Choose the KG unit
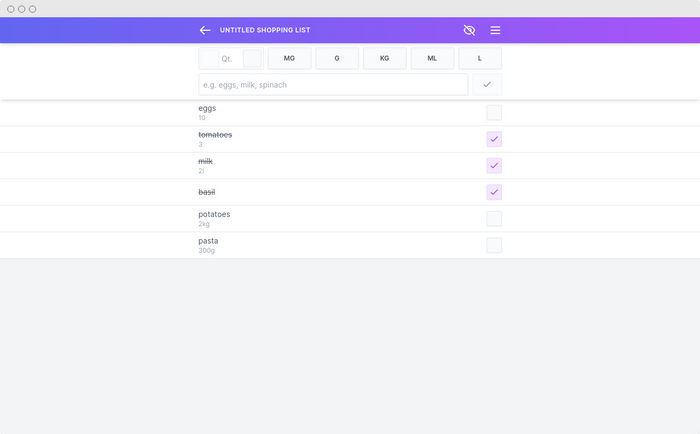Image resolution: width=700 pixels, height=434 pixels. click(384, 59)
